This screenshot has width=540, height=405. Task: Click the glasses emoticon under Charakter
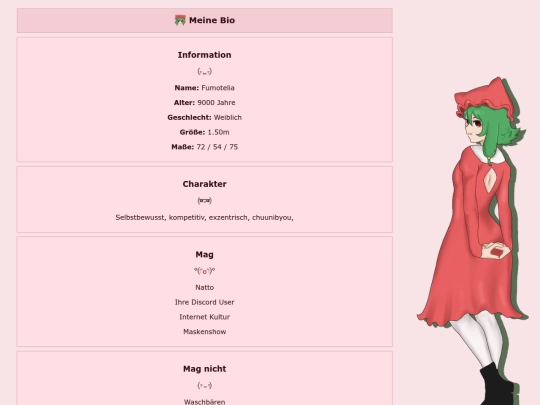click(x=205, y=200)
